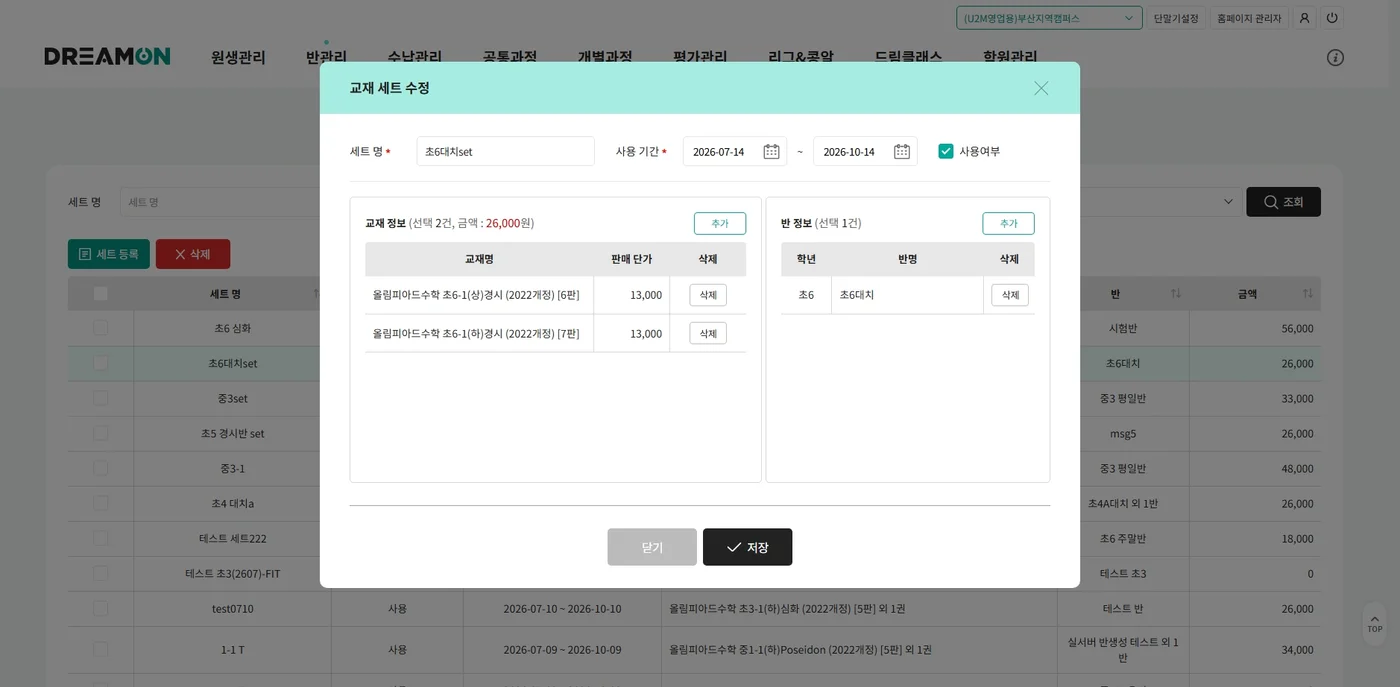
Task: Click 저장 to save the set
Action: tap(747, 547)
